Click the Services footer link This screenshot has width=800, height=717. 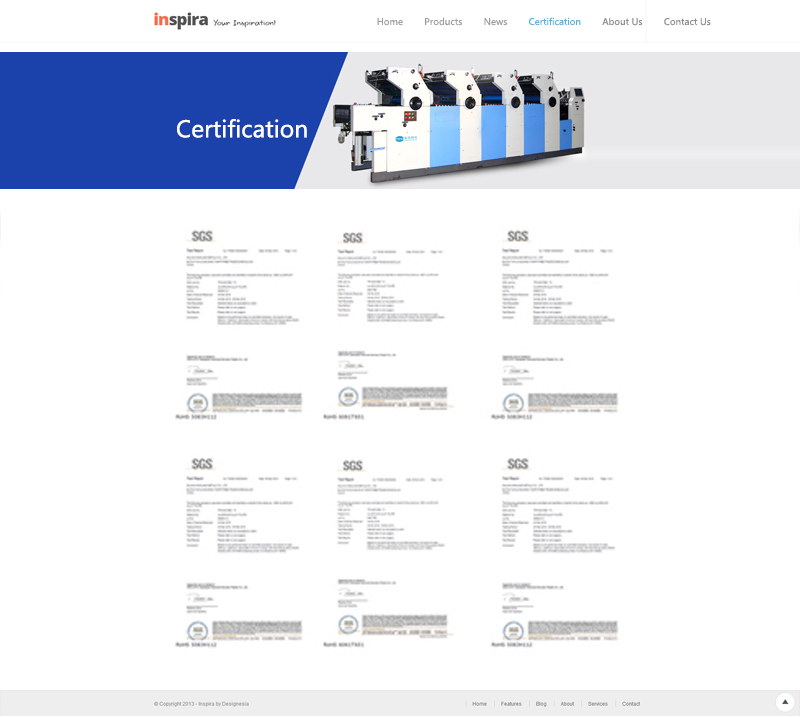click(598, 704)
